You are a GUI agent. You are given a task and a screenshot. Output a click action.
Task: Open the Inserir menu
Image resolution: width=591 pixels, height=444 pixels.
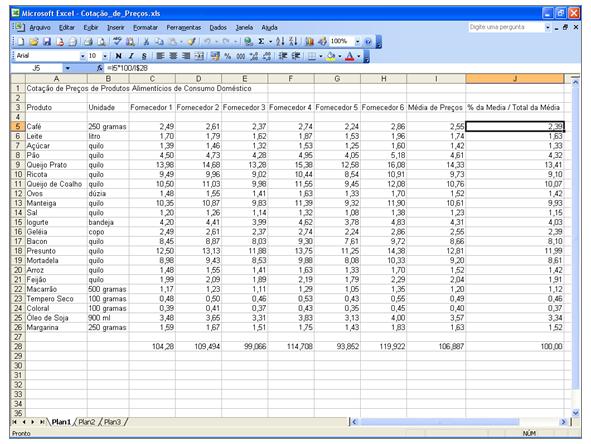pyautogui.click(x=116, y=28)
